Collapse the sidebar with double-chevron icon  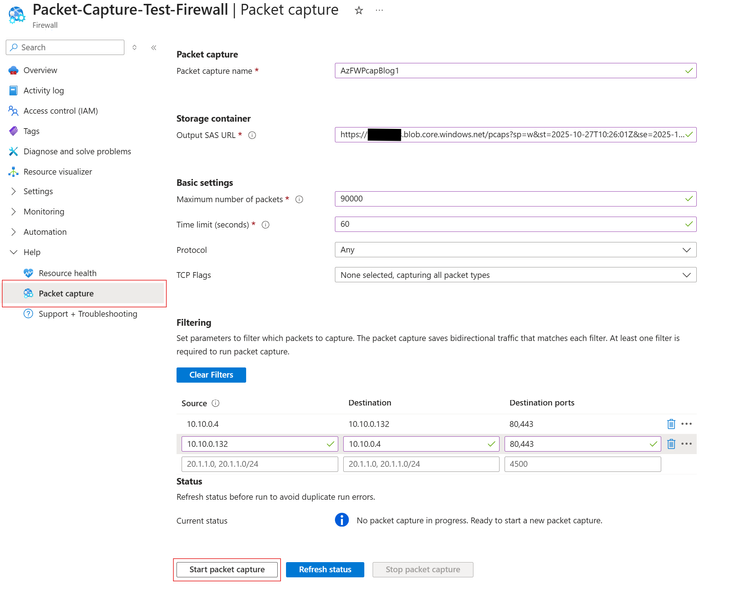click(154, 47)
